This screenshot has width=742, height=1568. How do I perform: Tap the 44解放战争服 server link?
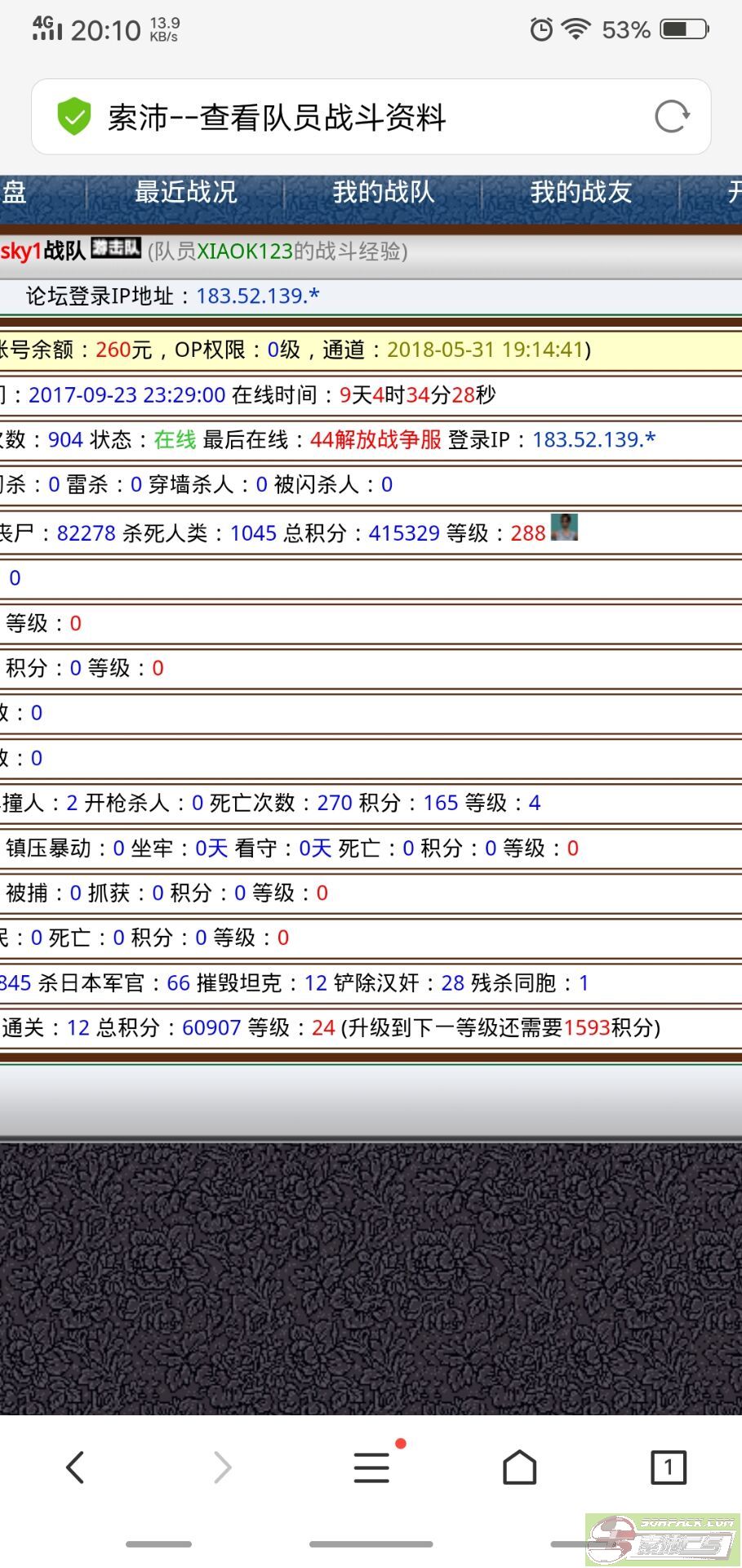click(375, 439)
